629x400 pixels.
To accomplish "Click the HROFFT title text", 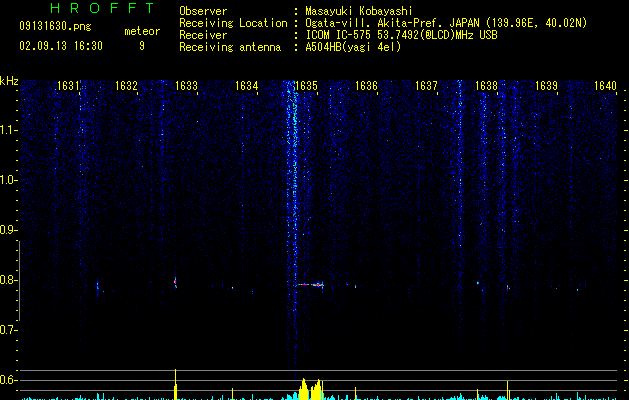I will coord(102,8).
